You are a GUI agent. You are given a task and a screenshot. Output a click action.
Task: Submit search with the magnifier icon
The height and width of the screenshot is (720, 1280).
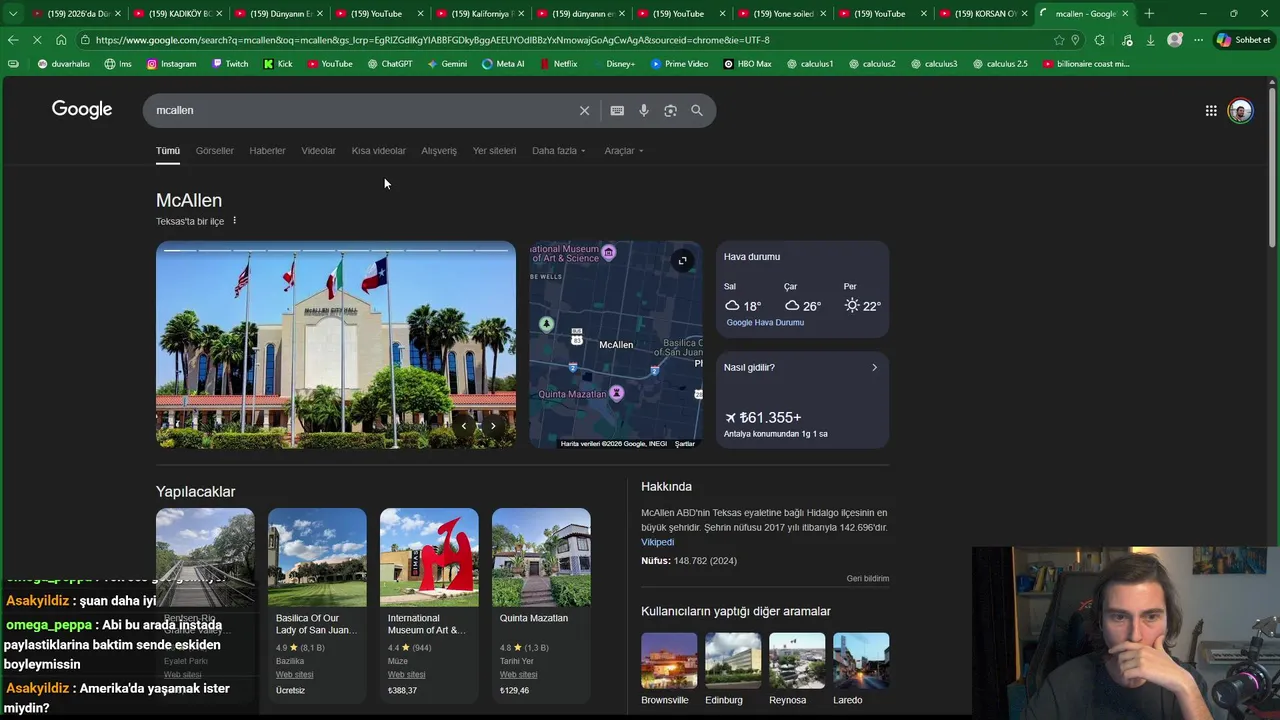pyautogui.click(x=697, y=111)
